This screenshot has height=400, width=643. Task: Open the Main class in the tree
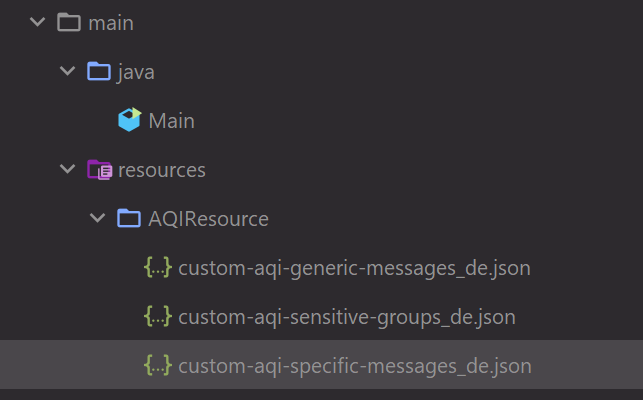coord(171,121)
